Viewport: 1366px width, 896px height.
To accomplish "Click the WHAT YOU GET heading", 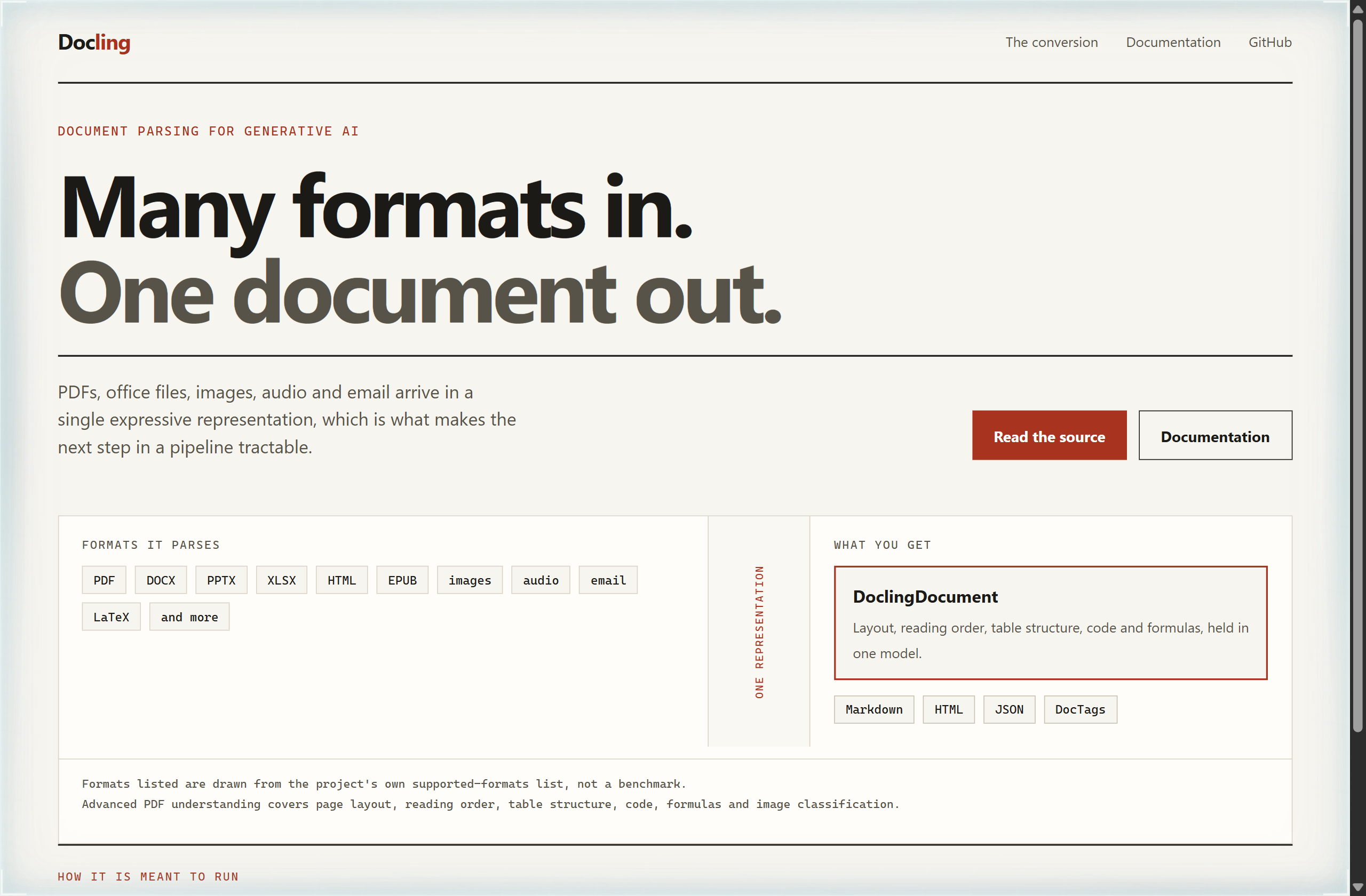I will [881, 545].
